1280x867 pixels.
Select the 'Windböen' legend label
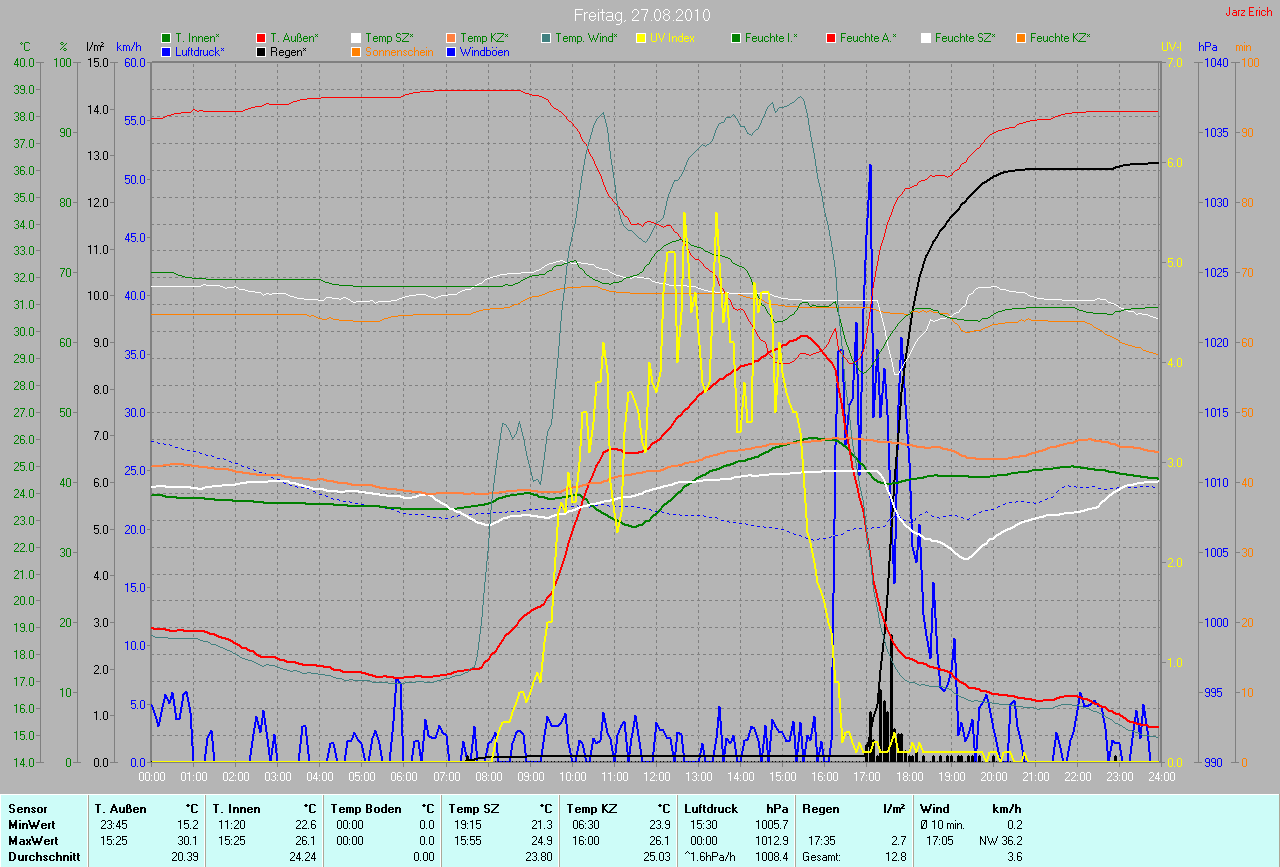coord(485,51)
